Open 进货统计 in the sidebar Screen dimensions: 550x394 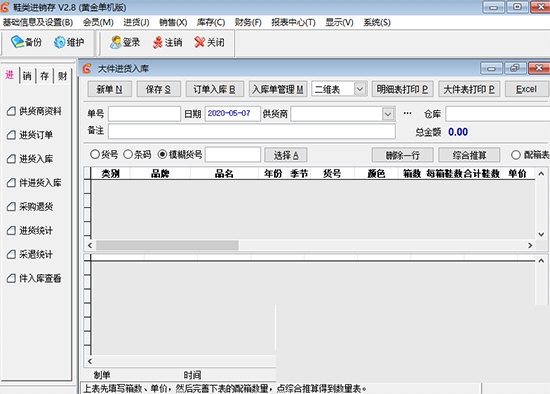30,230
